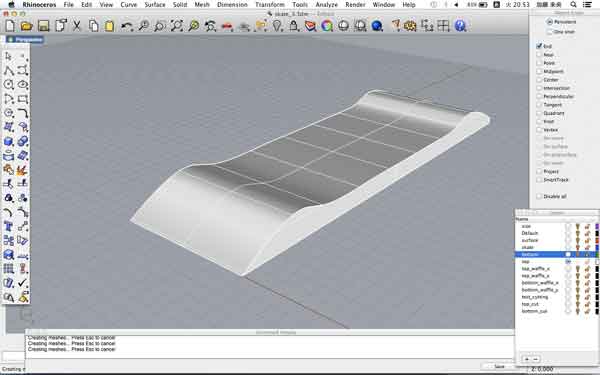Image resolution: width=600 pixels, height=375 pixels.
Task: Select the Zoom Extents toolbar icon
Action: (x=177, y=26)
